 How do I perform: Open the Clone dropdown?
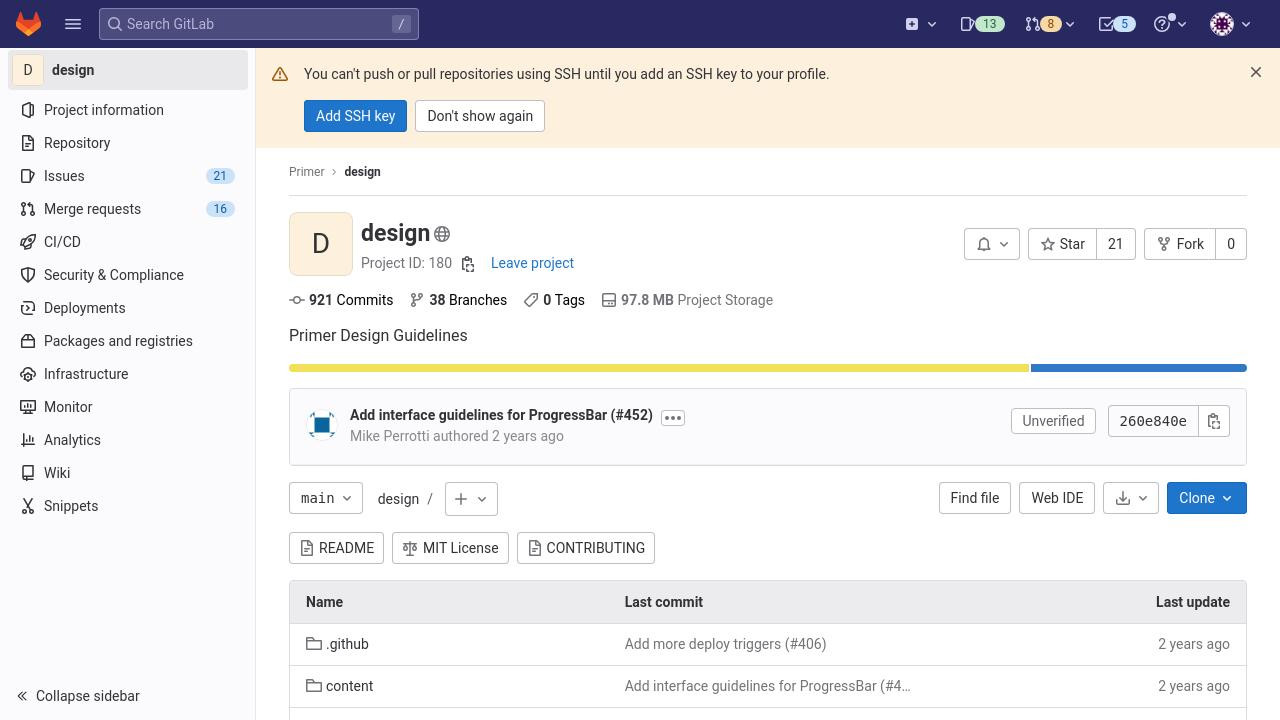(1207, 498)
